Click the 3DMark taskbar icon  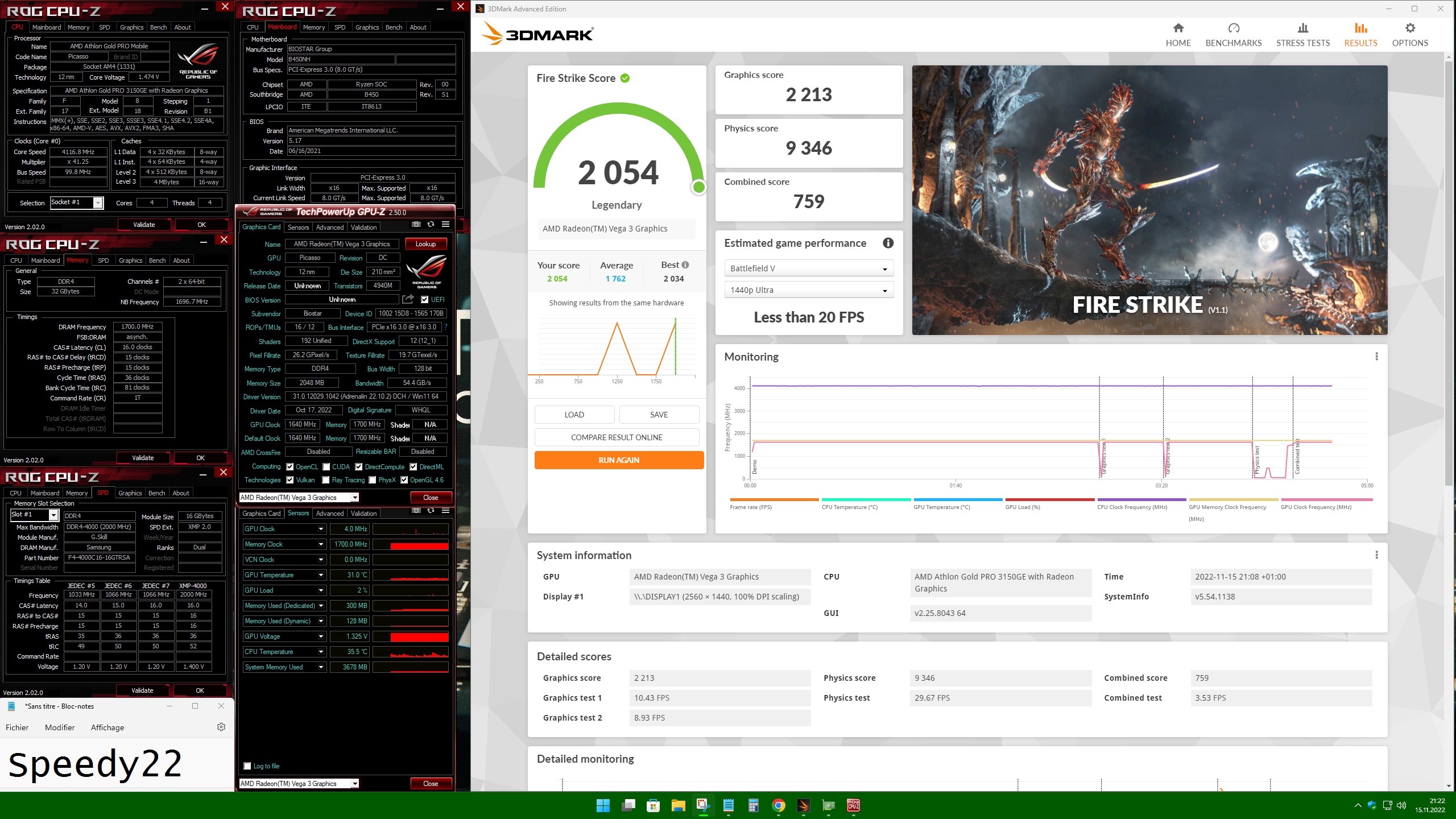804,805
